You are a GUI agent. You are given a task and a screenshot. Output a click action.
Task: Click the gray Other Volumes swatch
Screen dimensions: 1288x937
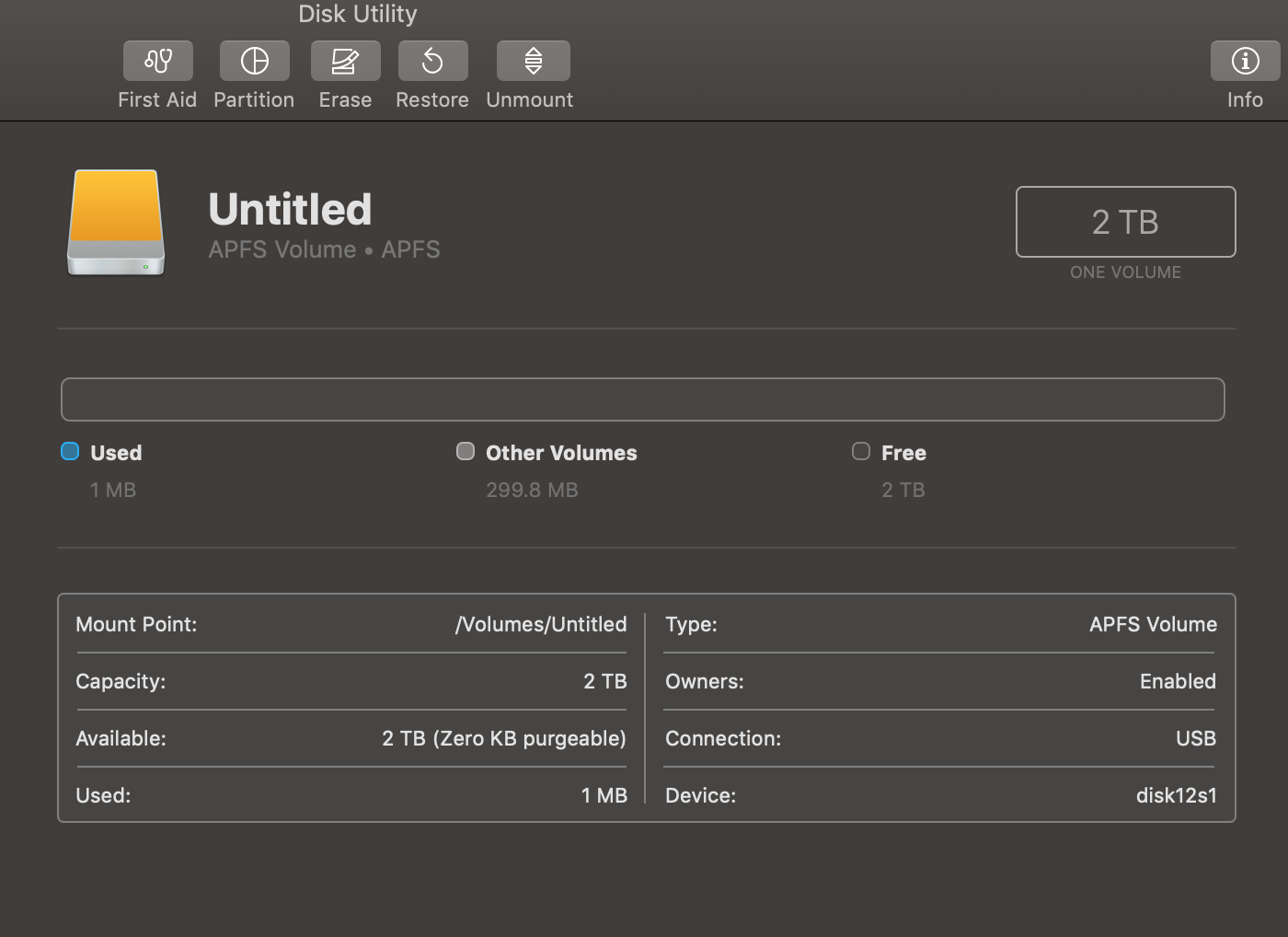466,451
